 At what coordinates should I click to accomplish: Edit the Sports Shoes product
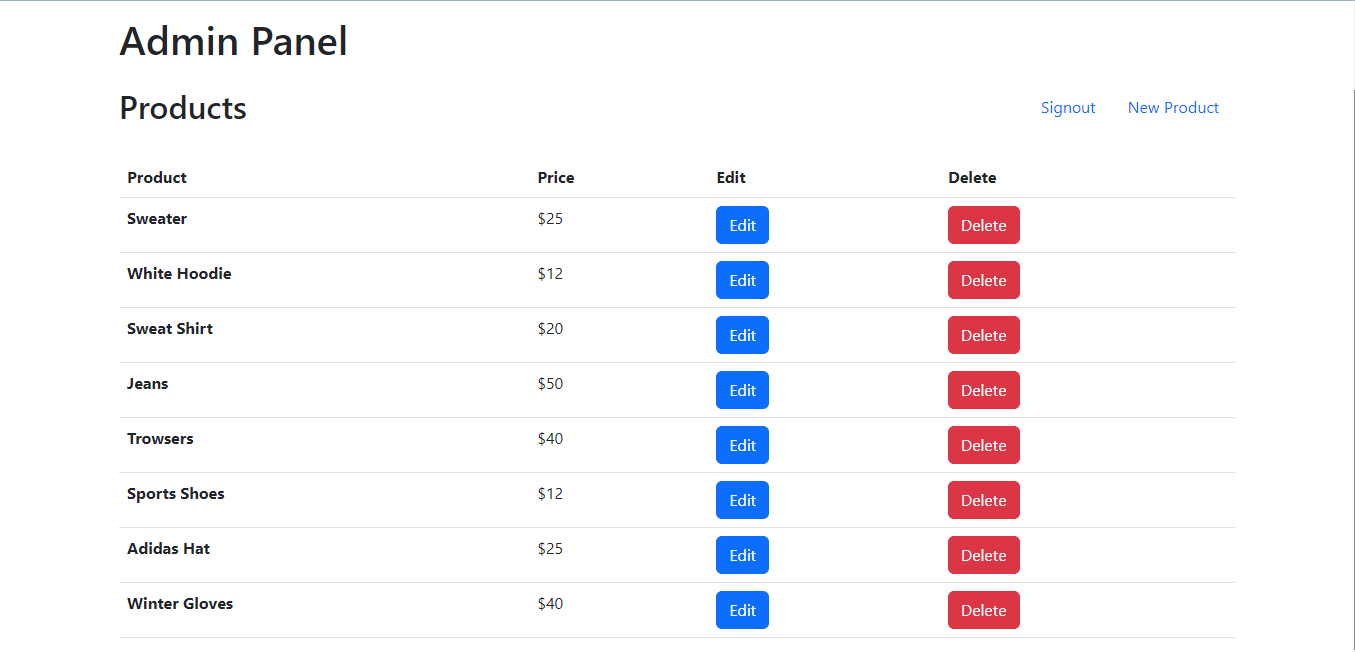(x=742, y=500)
